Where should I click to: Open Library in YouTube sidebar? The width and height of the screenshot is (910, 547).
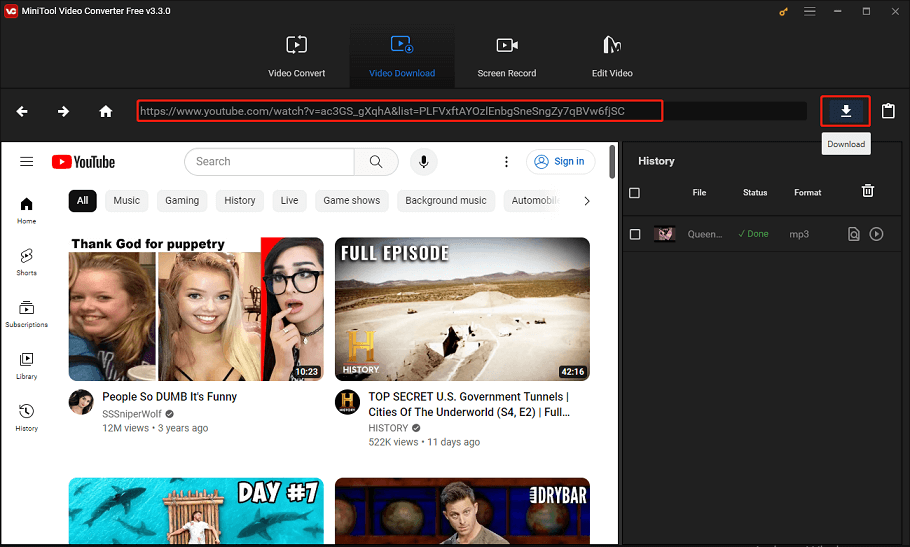(x=27, y=366)
